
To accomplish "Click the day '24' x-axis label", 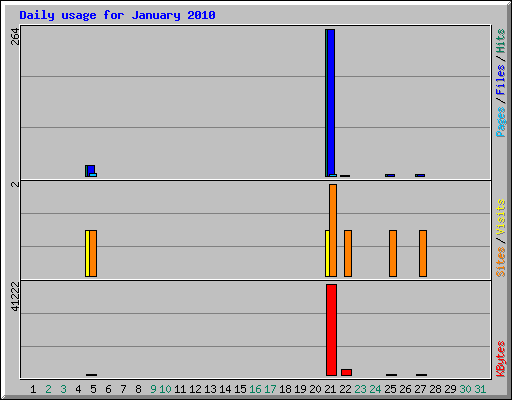I will [x=375, y=389].
